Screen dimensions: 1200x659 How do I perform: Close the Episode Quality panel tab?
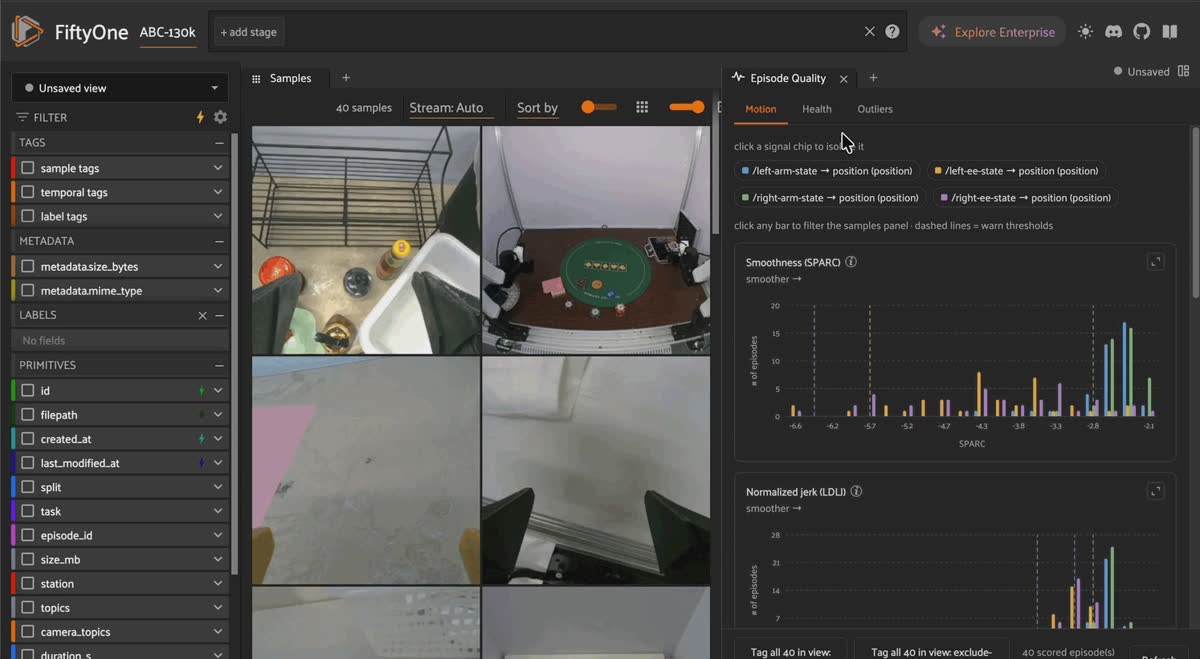coord(844,78)
